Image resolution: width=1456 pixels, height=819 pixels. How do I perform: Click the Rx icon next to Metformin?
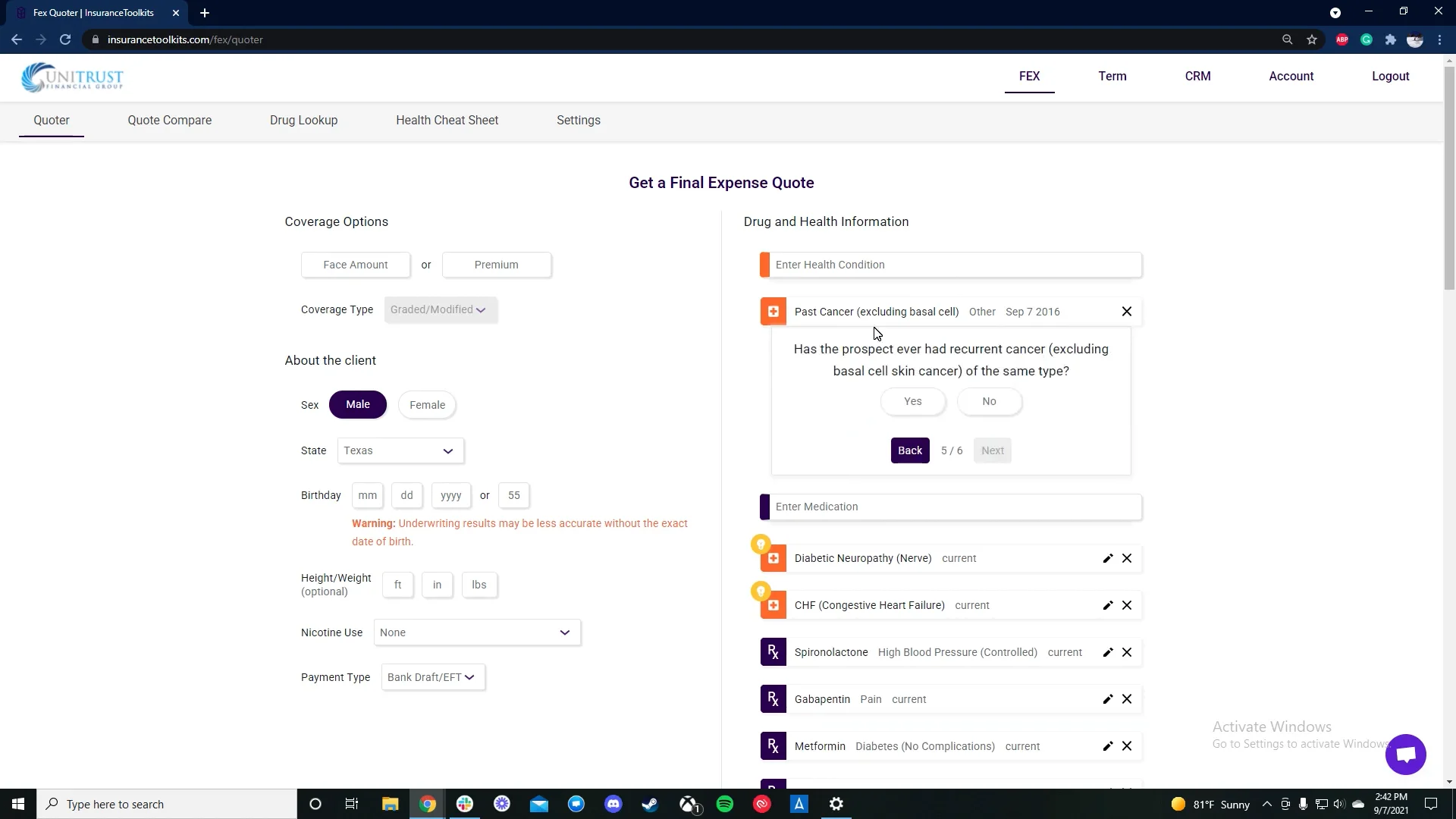[773, 745]
